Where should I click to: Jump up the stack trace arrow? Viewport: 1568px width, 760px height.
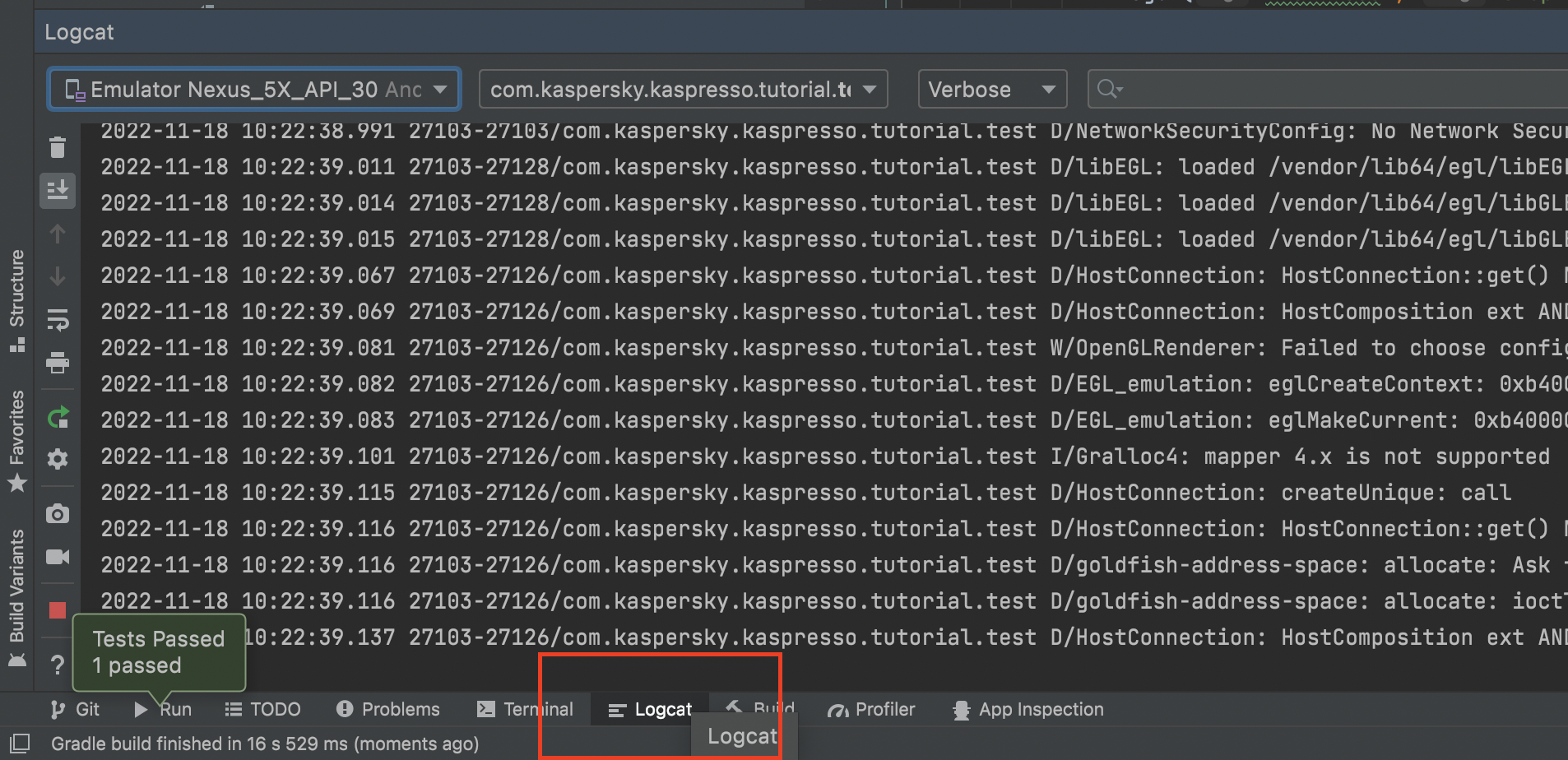pyautogui.click(x=58, y=234)
